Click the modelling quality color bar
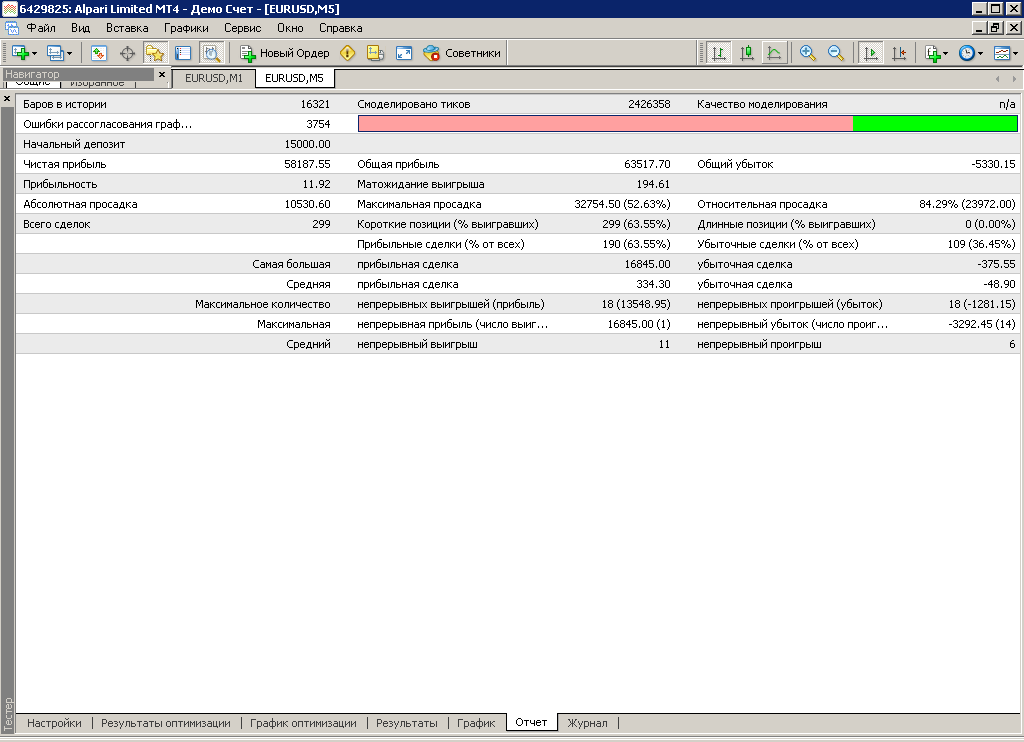 coord(687,123)
